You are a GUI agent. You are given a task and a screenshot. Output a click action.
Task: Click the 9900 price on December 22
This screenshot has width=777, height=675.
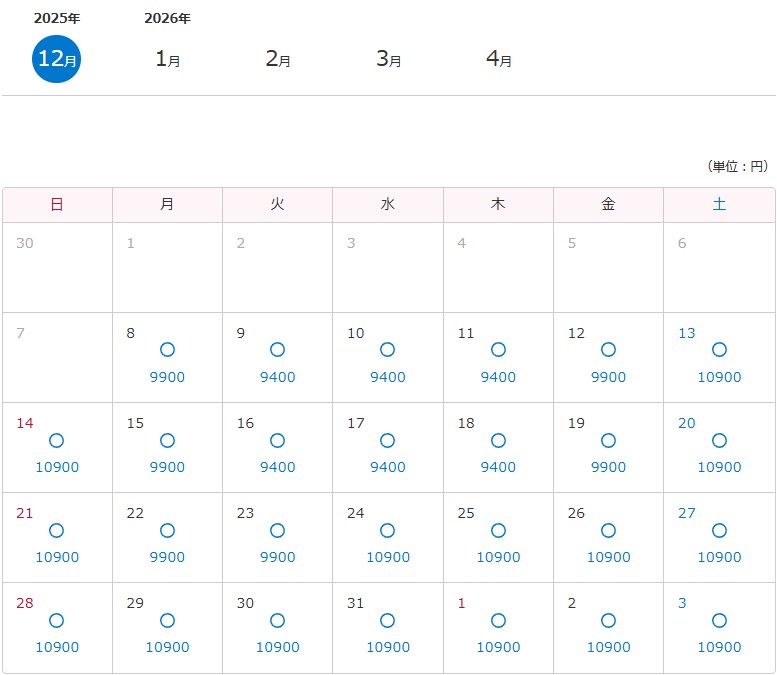[x=167, y=557]
